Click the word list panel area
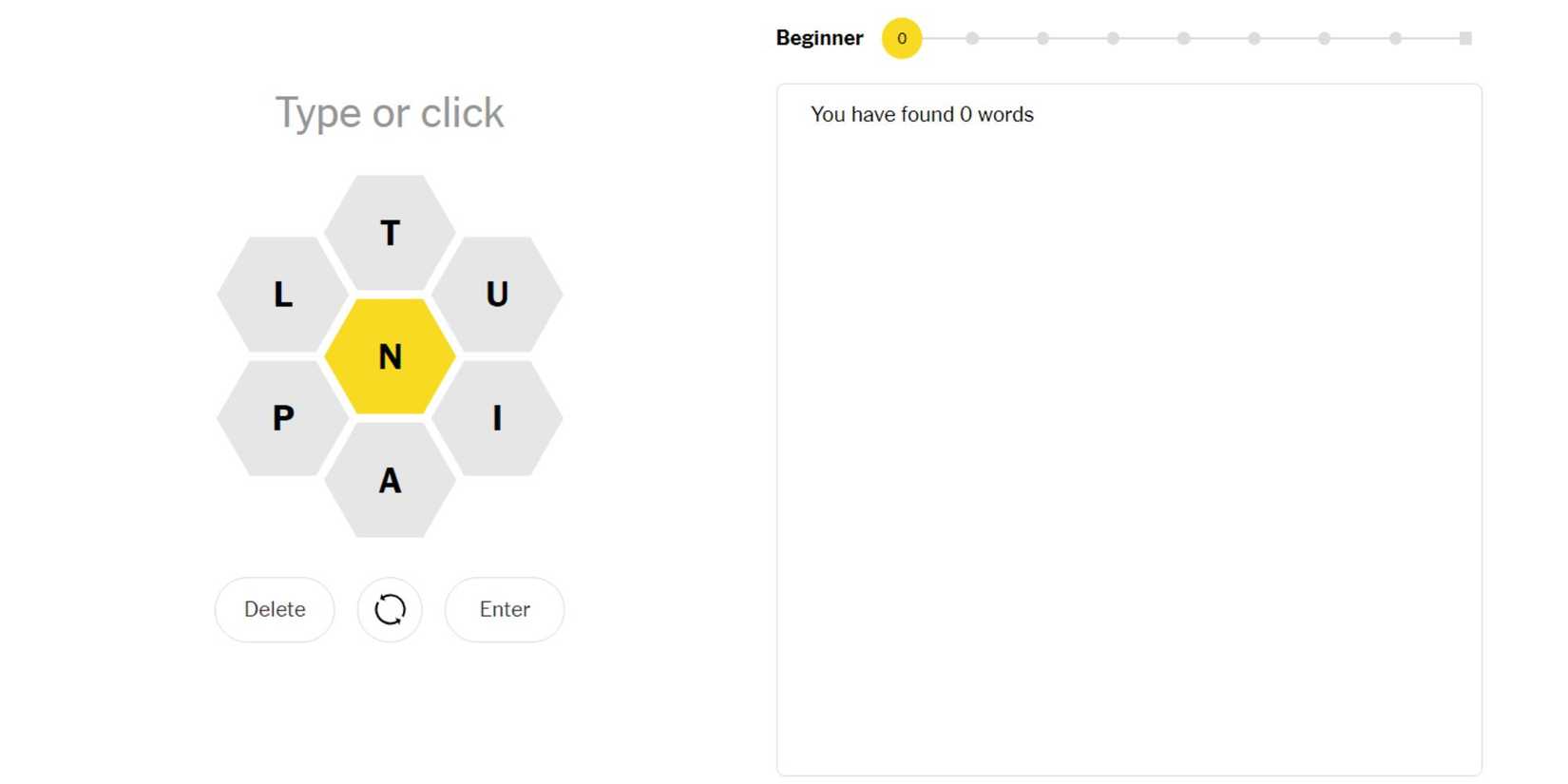The width and height of the screenshot is (1568, 784). tap(1129, 428)
